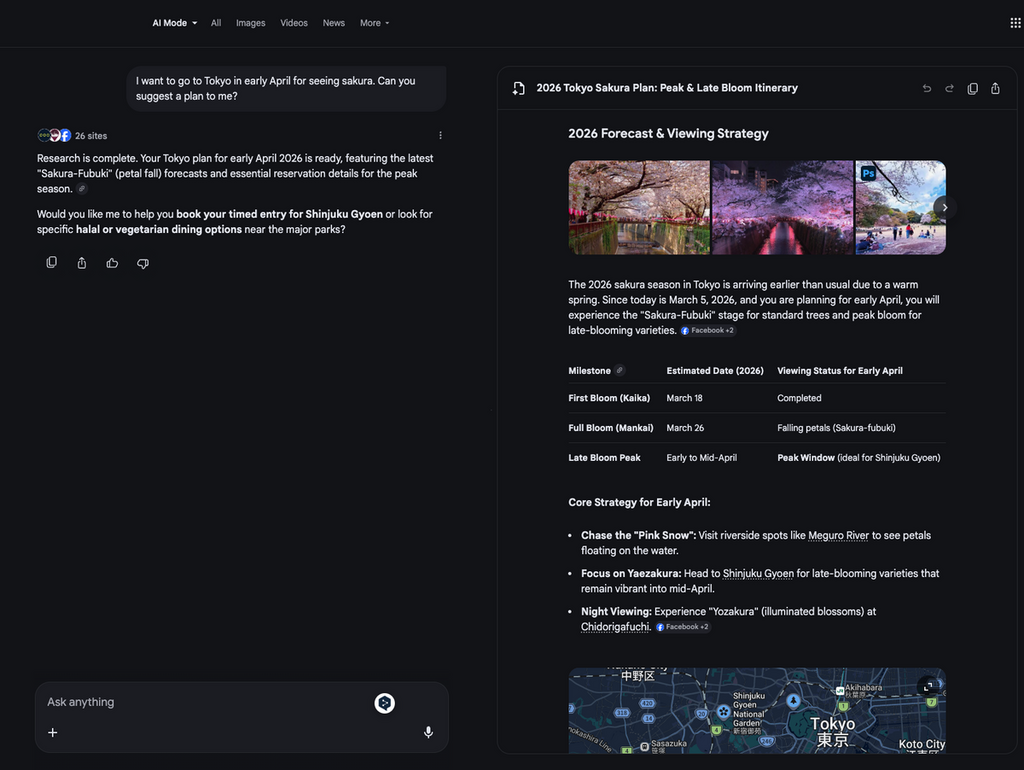1024x770 pixels.
Task: Give thumbs up to the response
Action: pyautogui.click(x=112, y=263)
